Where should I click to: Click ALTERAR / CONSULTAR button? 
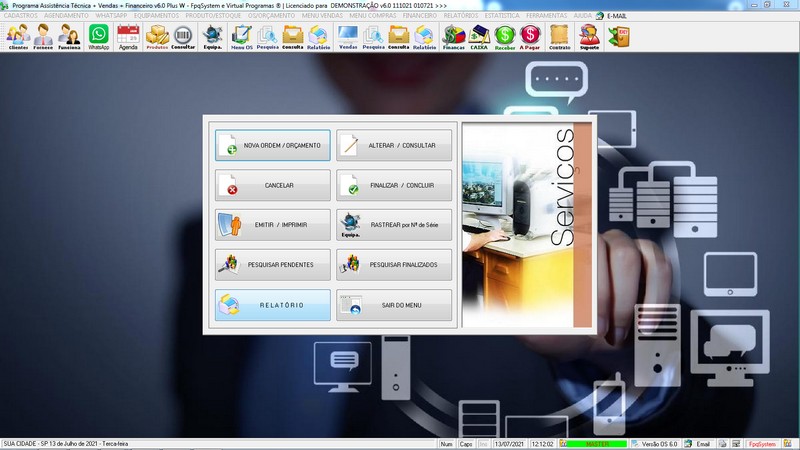click(x=394, y=145)
